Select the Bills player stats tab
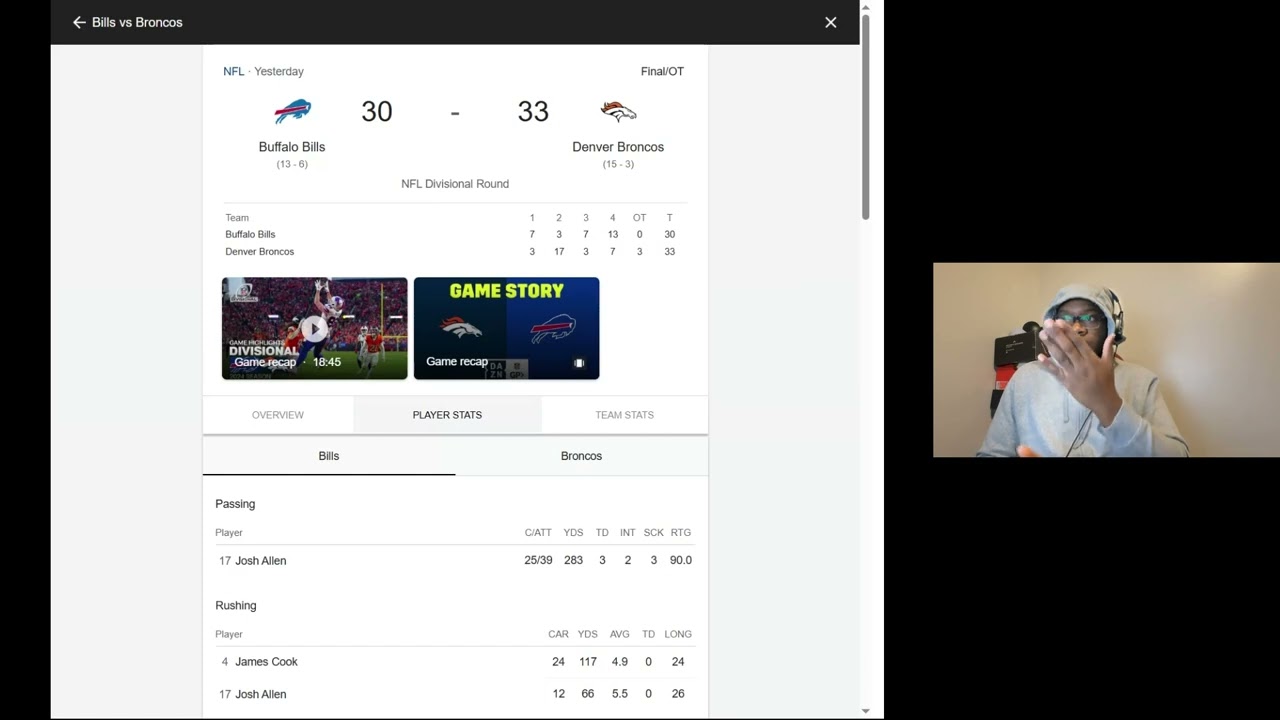Image resolution: width=1280 pixels, height=720 pixels. click(329, 456)
